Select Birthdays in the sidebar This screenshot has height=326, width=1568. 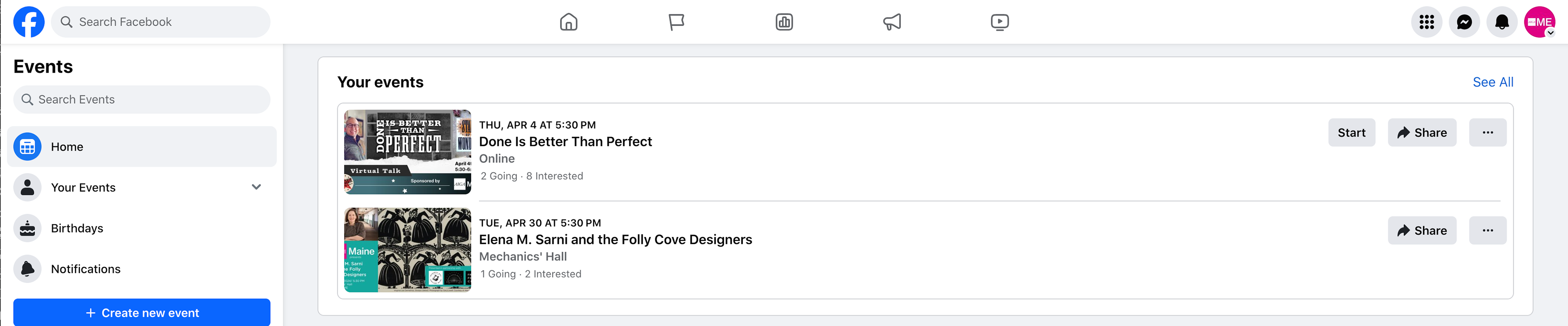tap(142, 228)
